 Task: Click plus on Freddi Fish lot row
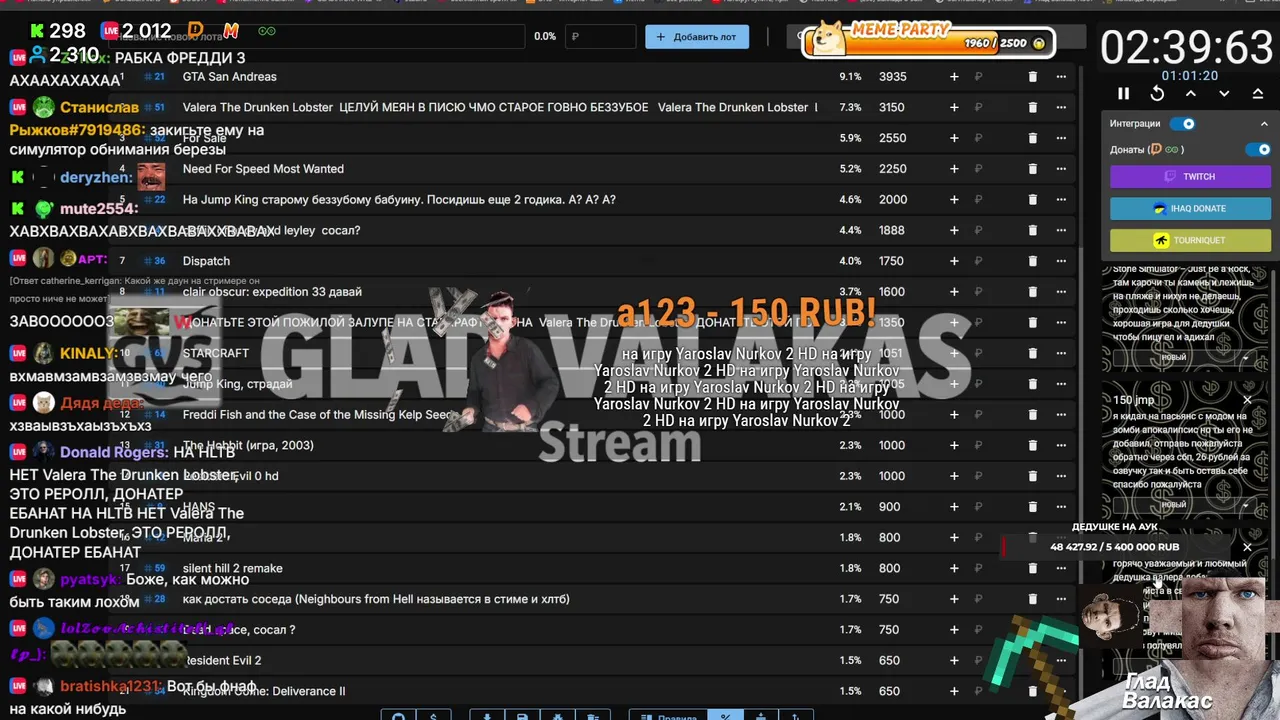pyautogui.click(x=954, y=415)
